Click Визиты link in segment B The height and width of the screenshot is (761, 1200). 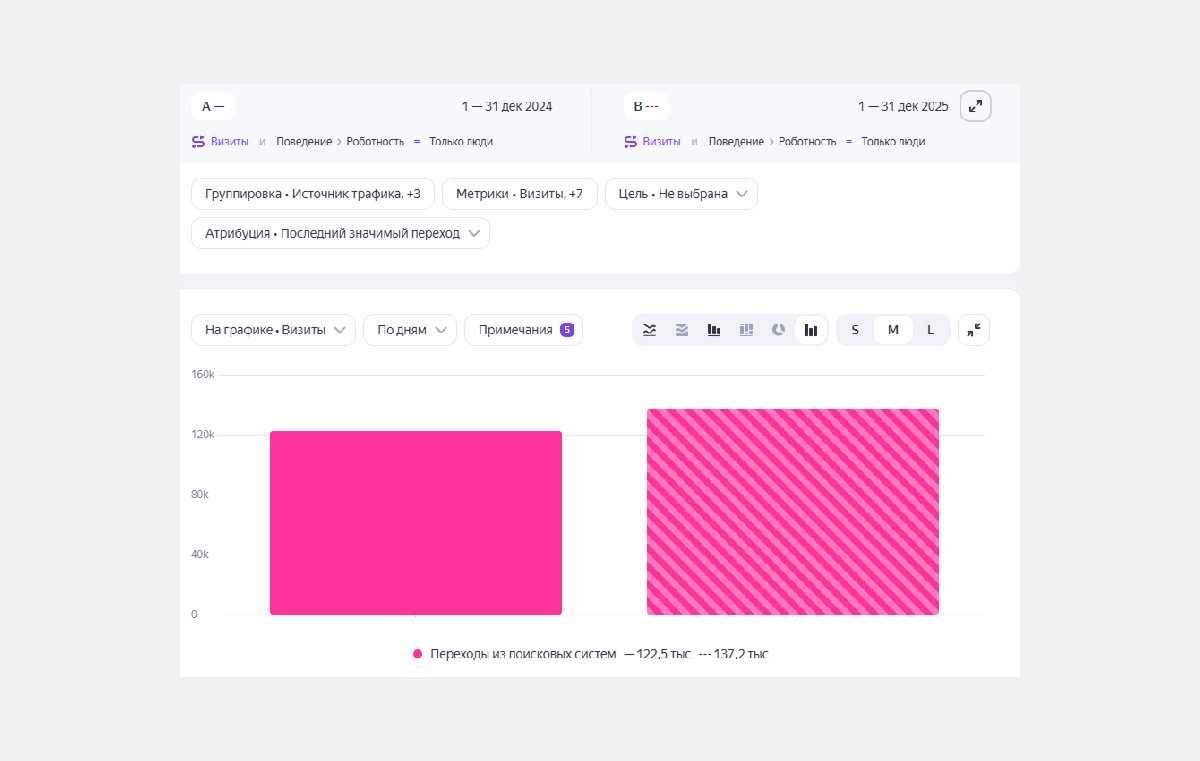tap(662, 142)
